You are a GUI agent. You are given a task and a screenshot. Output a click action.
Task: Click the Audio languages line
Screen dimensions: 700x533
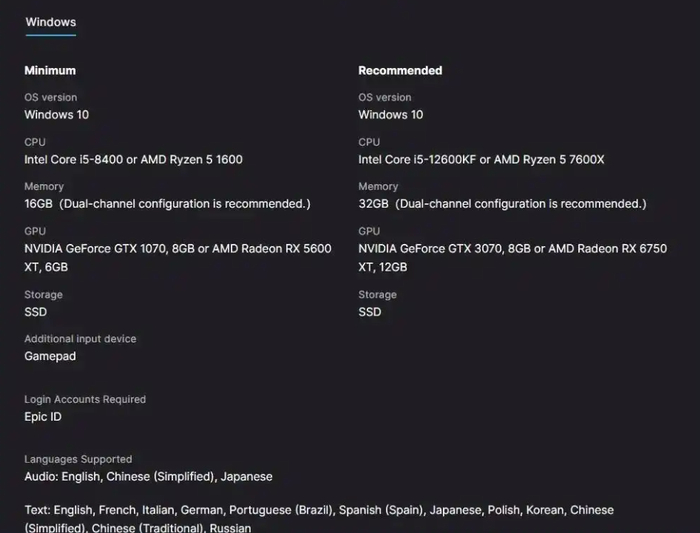148,477
